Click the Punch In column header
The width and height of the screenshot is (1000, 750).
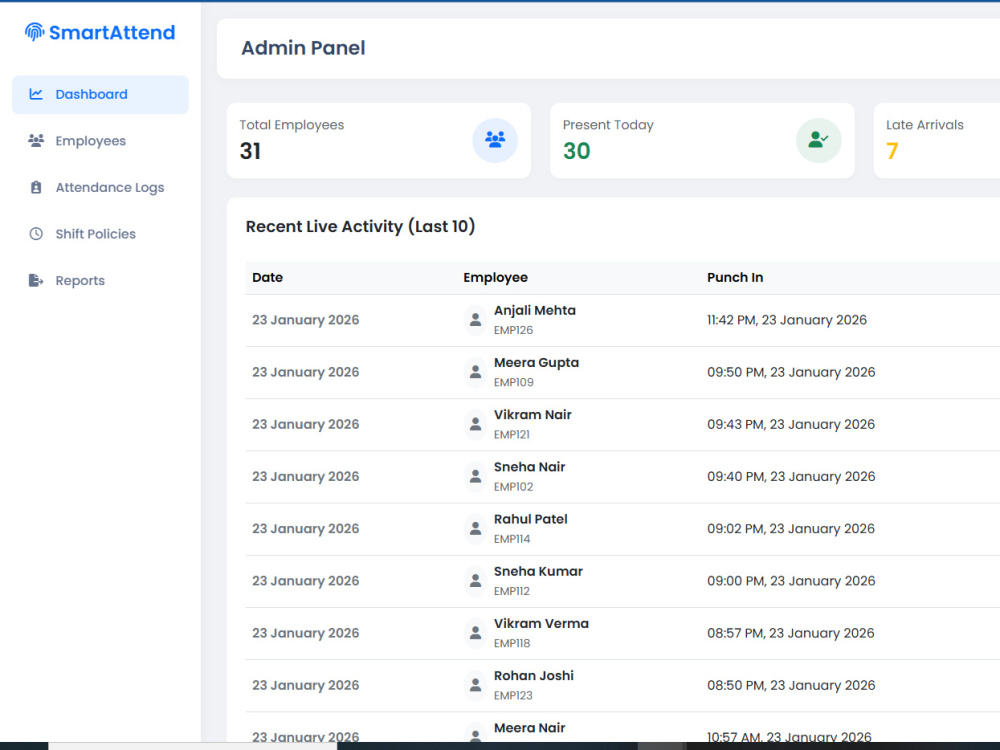click(x=735, y=277)
